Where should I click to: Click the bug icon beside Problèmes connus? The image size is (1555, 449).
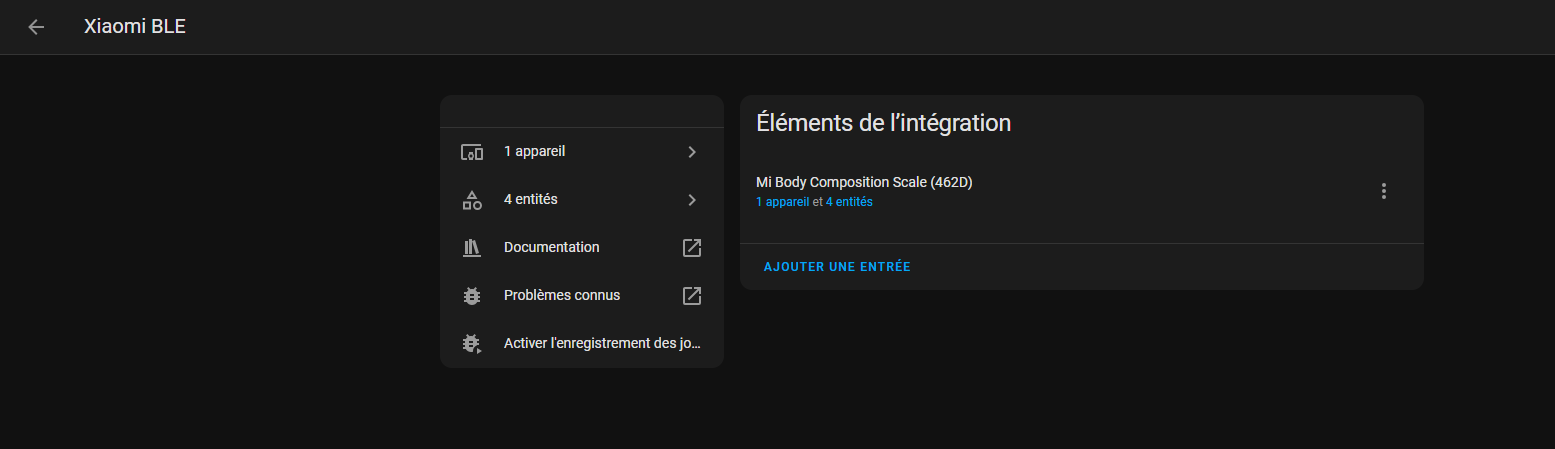(472, 296)
